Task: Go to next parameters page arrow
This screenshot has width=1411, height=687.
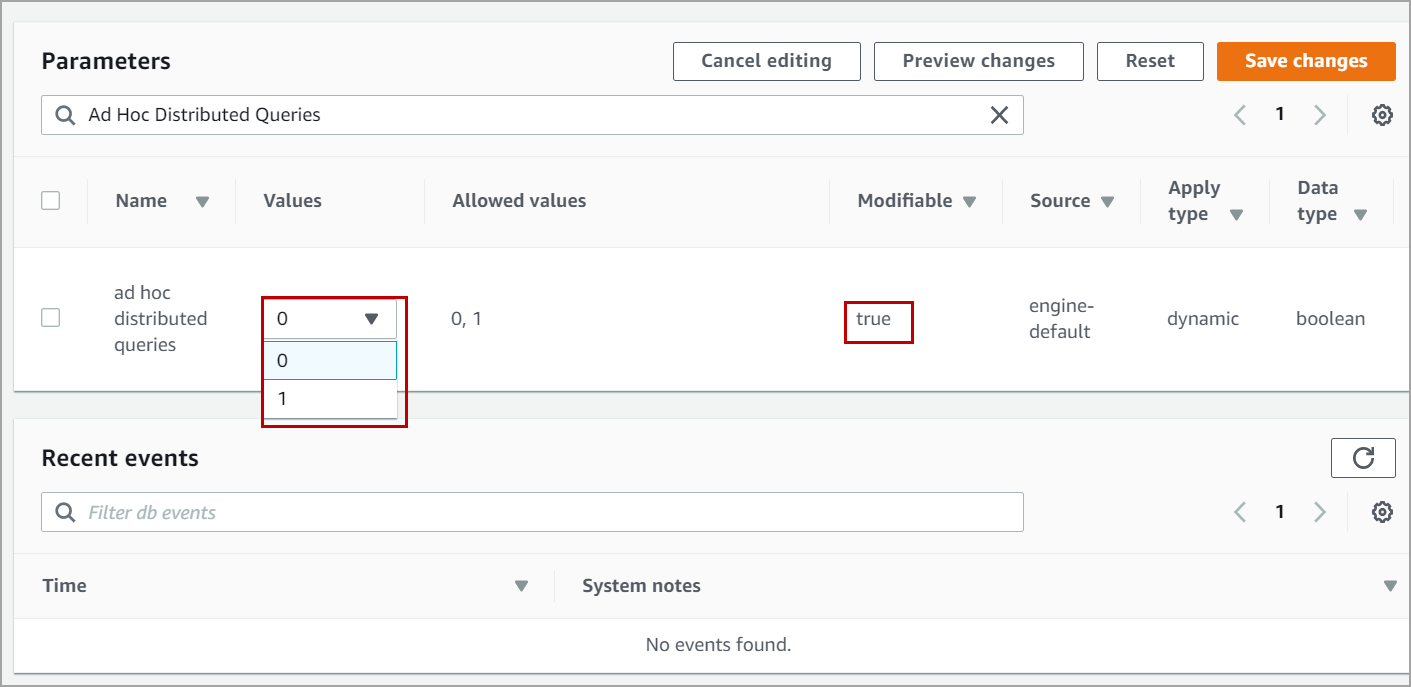Action: [1320, 115]
